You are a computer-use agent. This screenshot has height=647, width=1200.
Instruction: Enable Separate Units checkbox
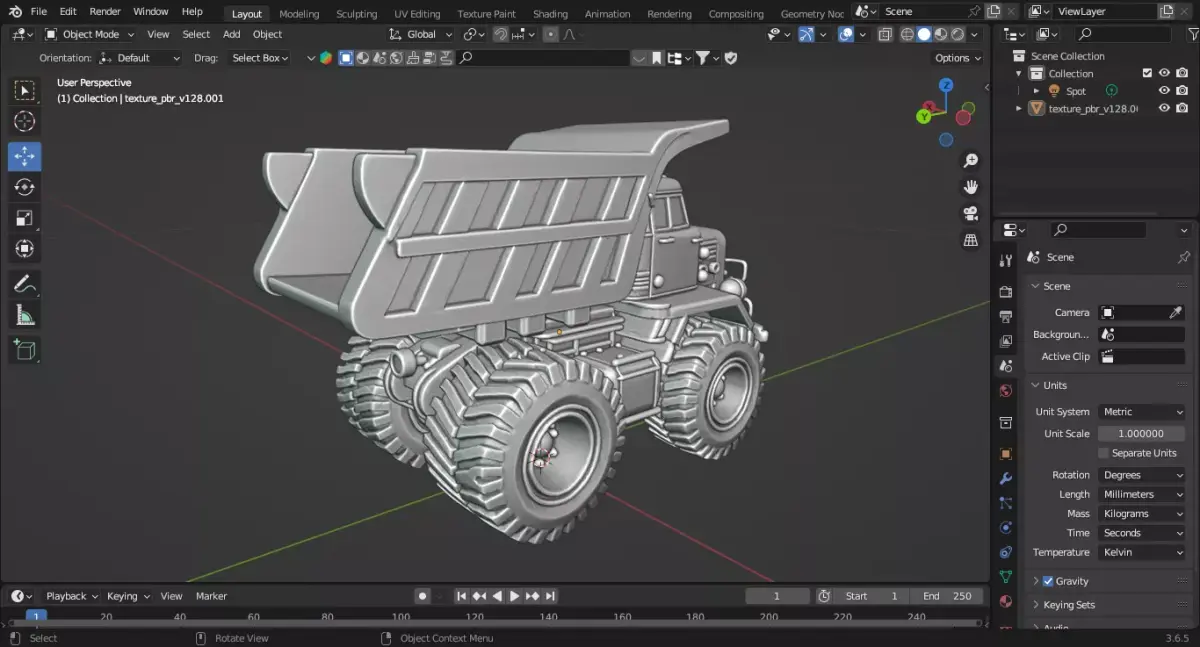pyautogui.click(x=1104, y=453)
